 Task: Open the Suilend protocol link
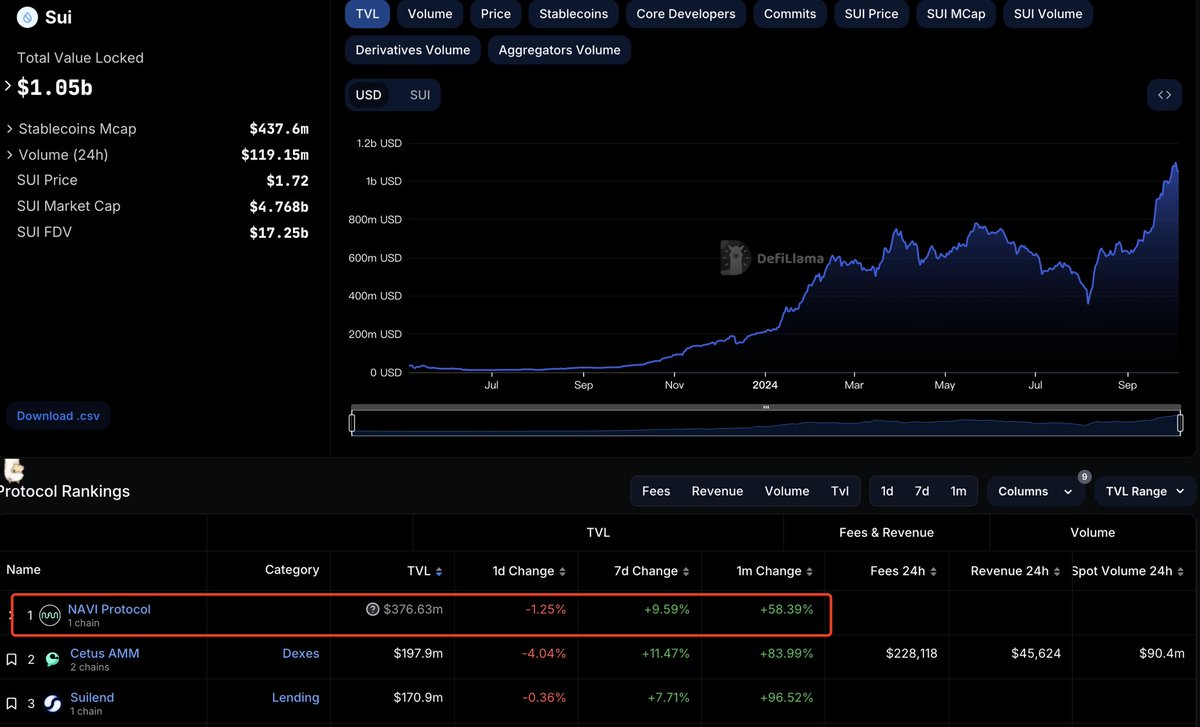pyautogui.click(x=92, y=697)
